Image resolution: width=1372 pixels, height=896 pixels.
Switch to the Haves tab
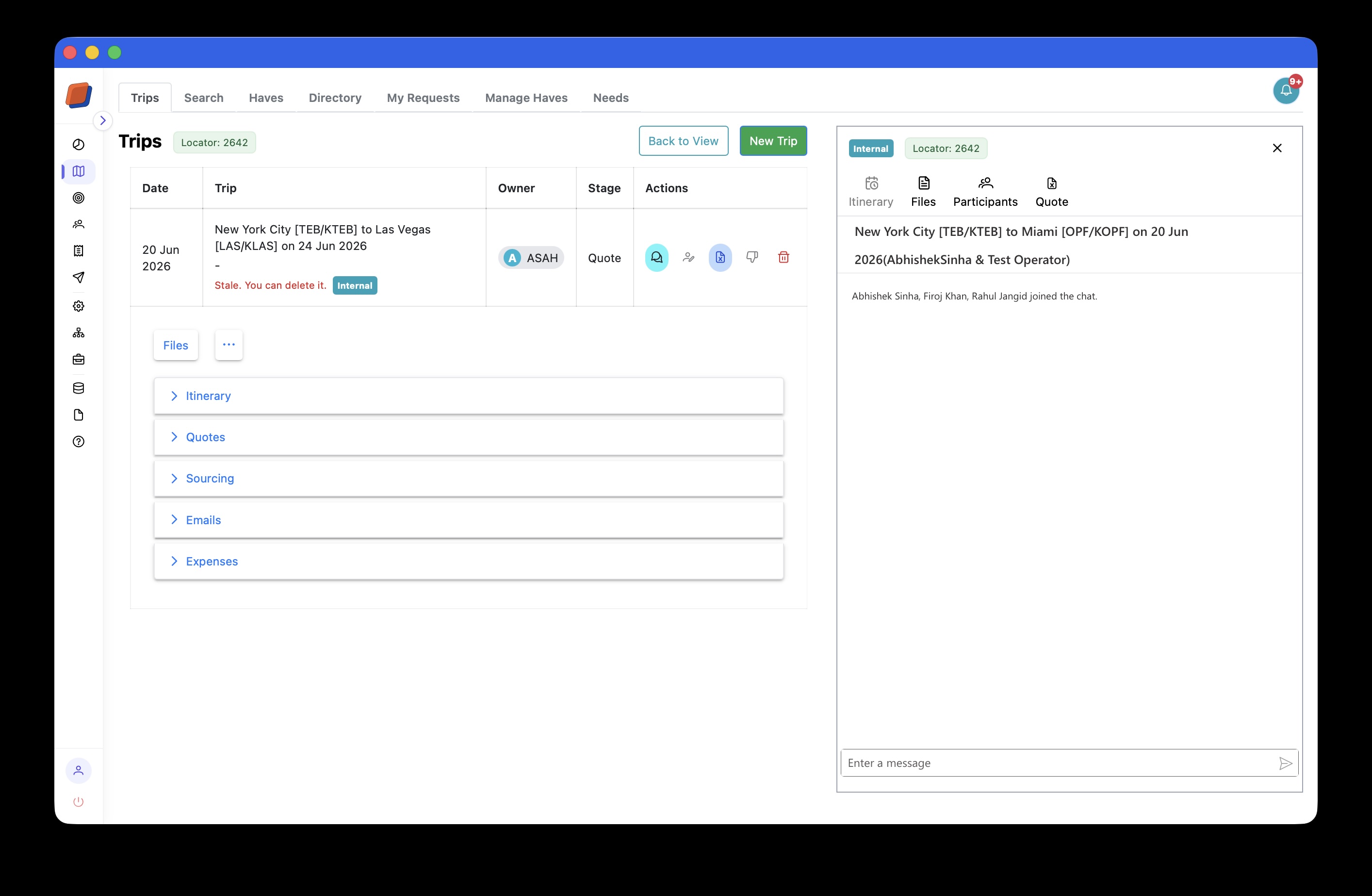pos(266,98)
